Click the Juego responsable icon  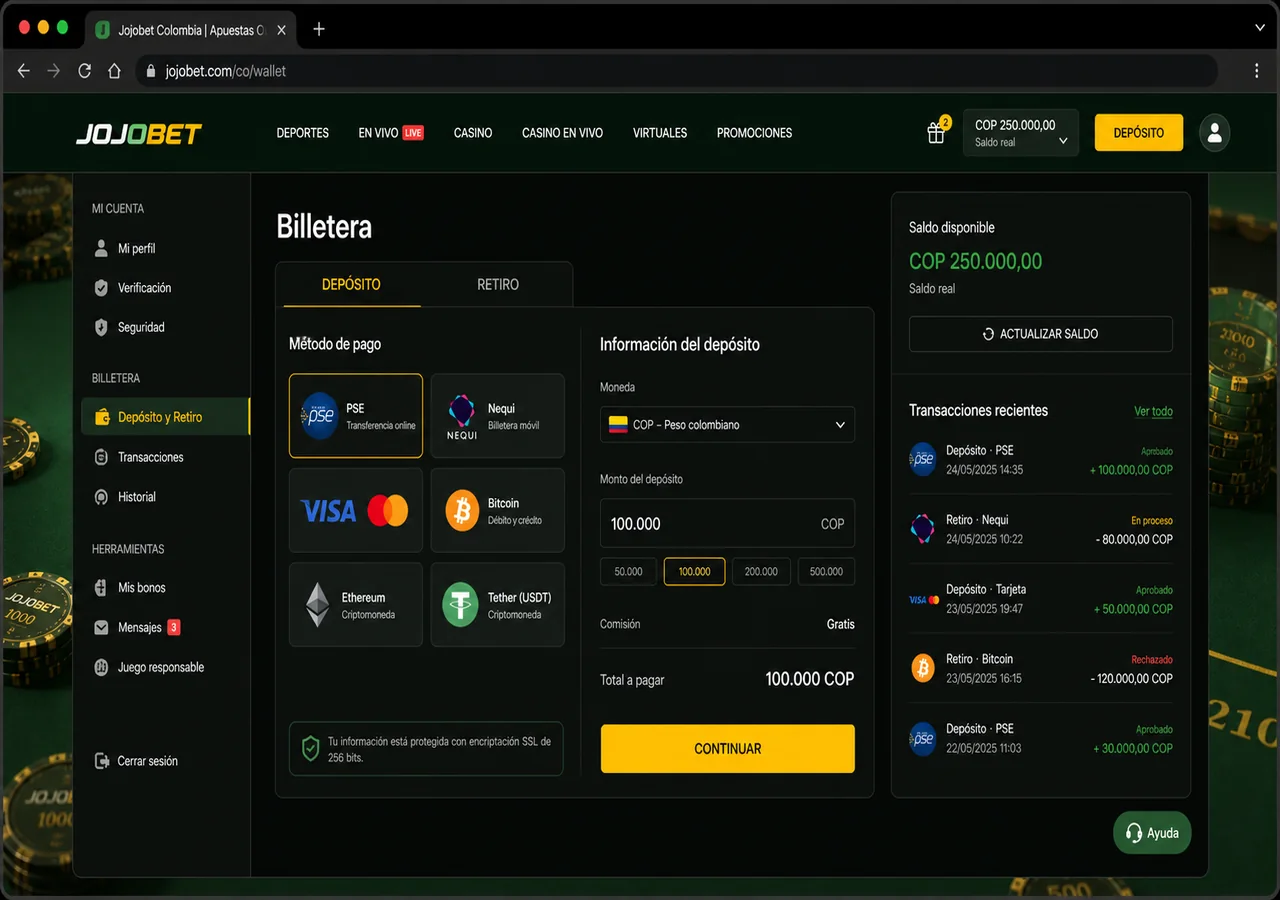[x=101, y=667]
